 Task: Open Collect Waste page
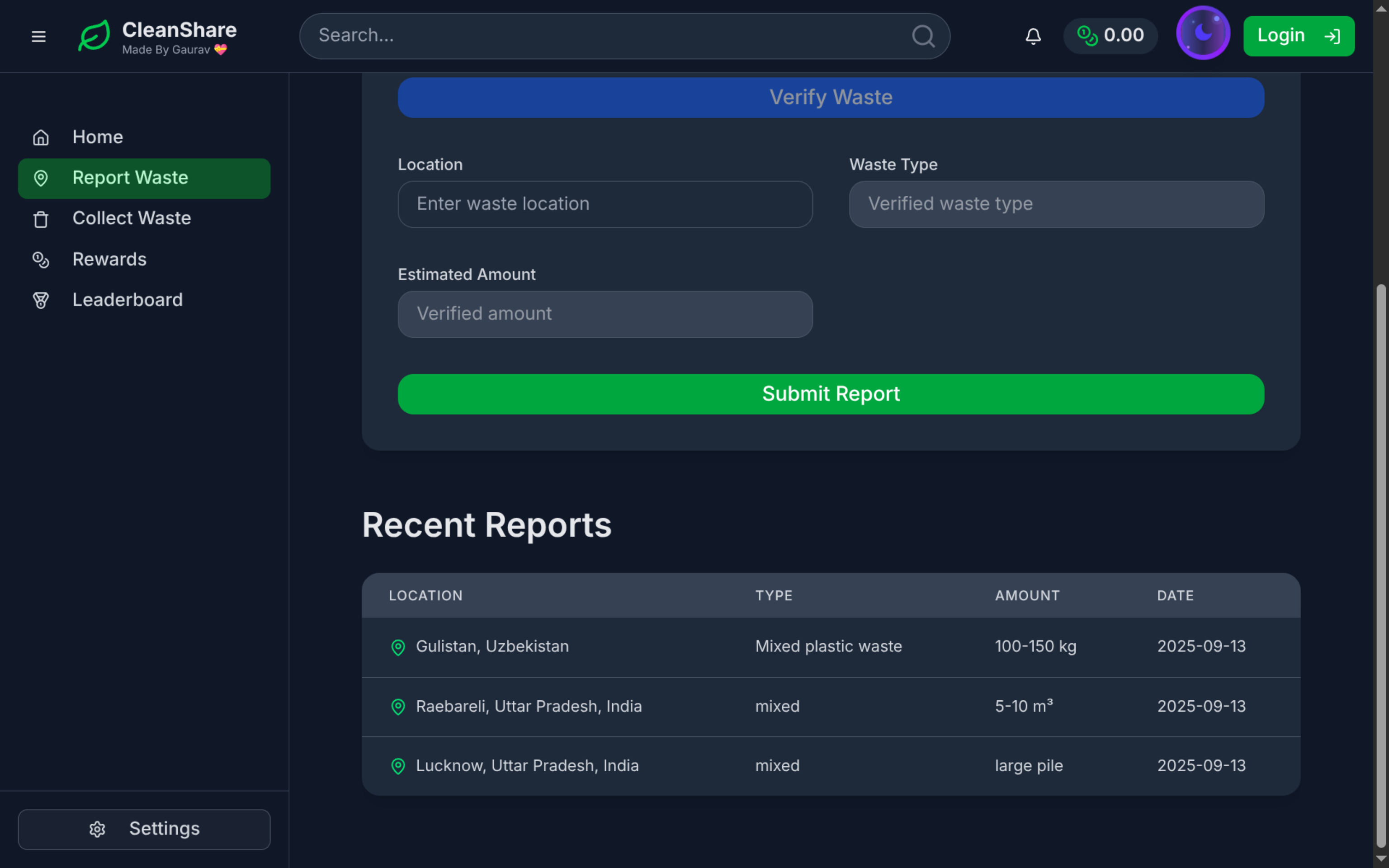[132, 219]
